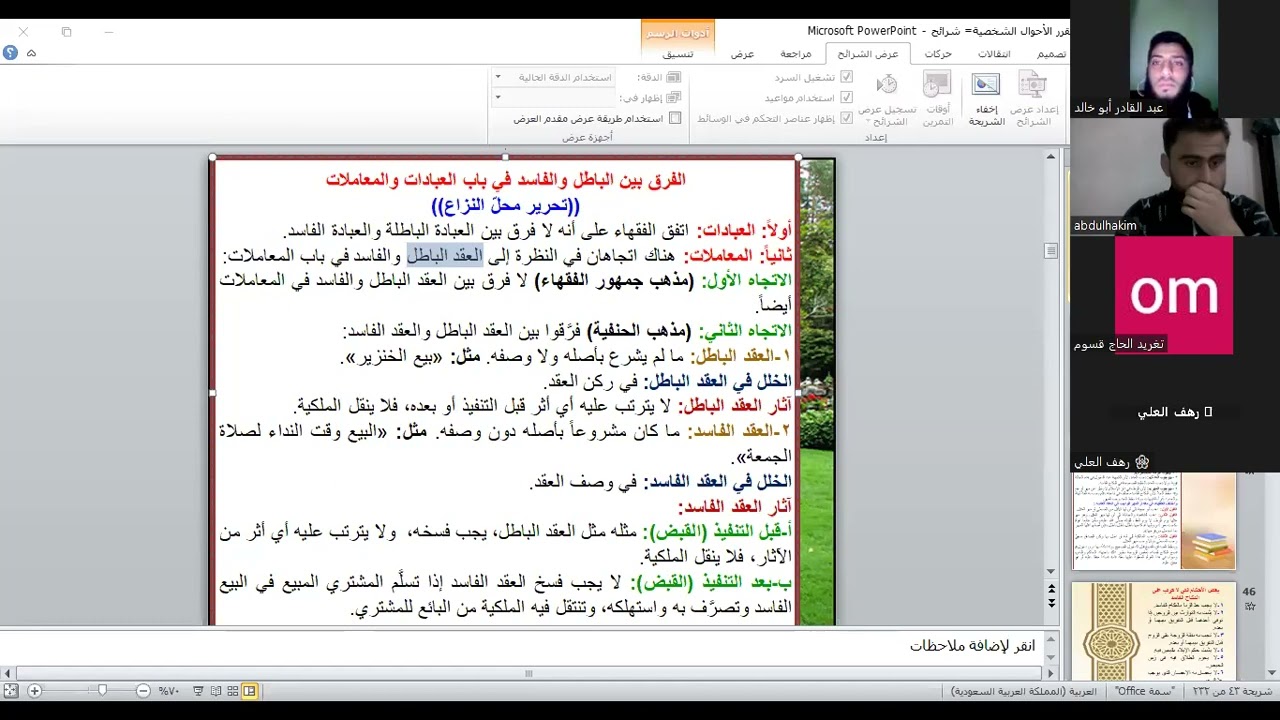1280x720 pixels.
Task: Click the Show On (إظهار في) monitor icon
Action: coord(673,98)
